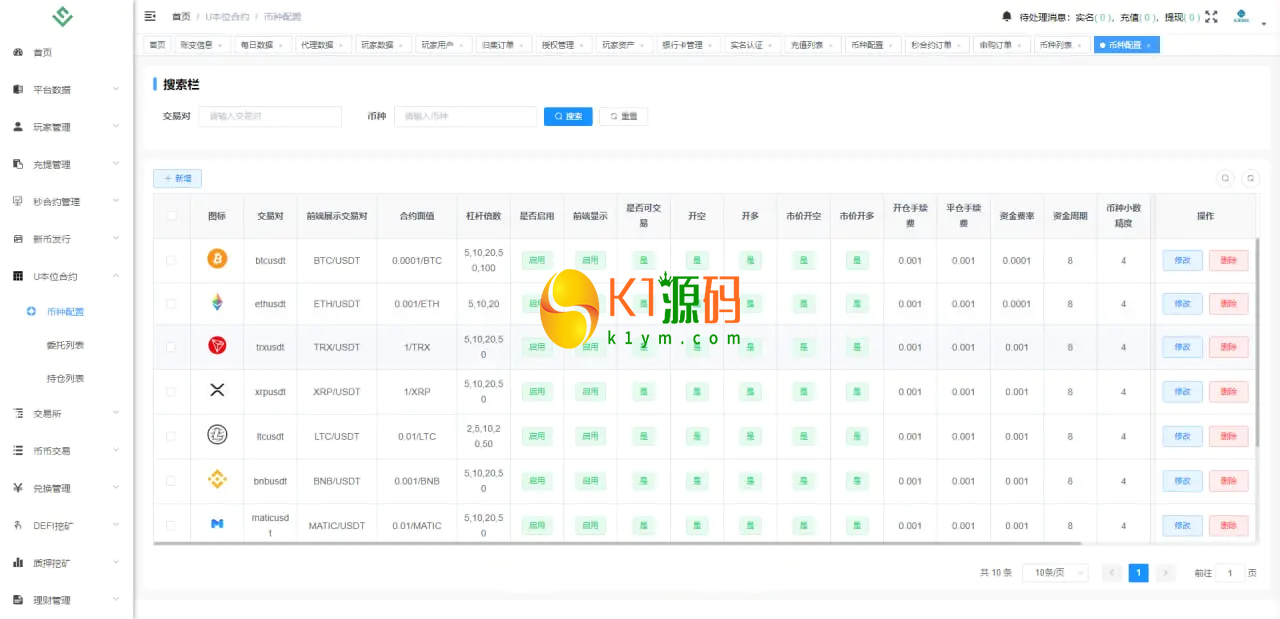Image resolution: width=1280 pixels, height=619 pixels.
Task: Select the checkbox for the btcusdt row
Action: [x=171, y=260]
